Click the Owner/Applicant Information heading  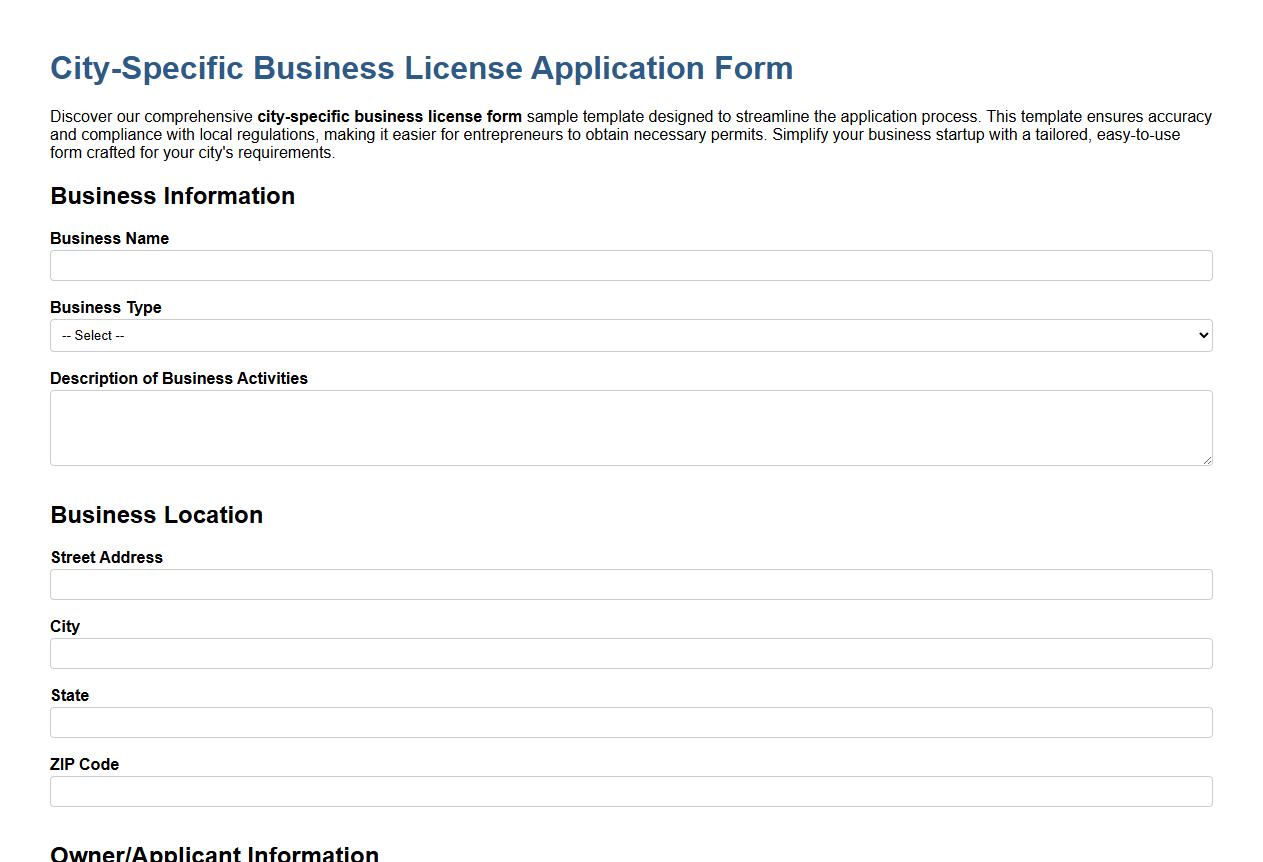(x=215, y=852)
